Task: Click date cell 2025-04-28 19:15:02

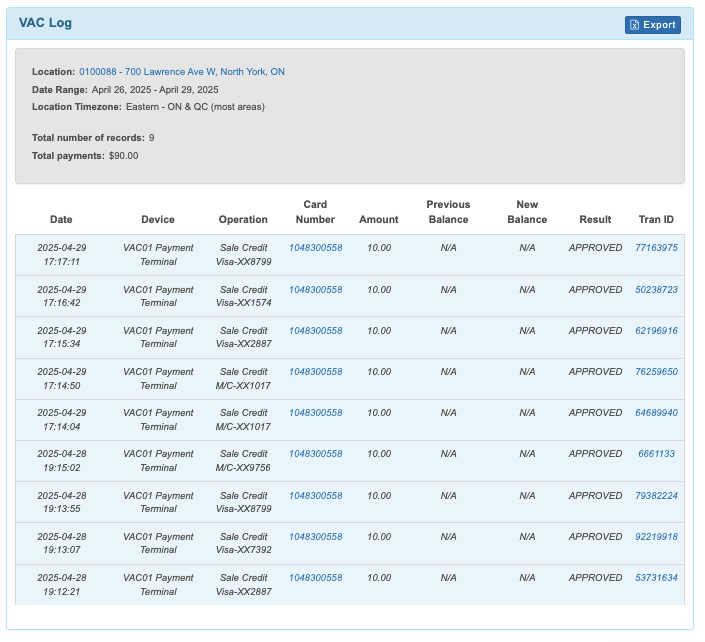Action: tap(62, 460)
